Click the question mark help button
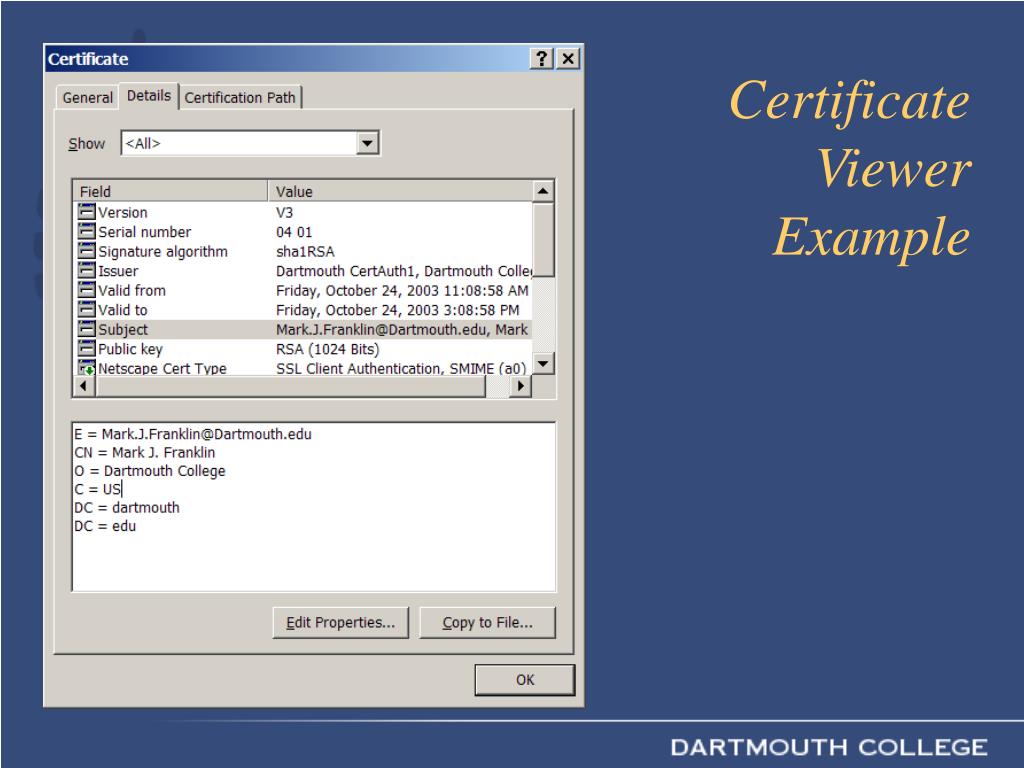The width and height of the screenshot is (1024, 768). [541, 59]
